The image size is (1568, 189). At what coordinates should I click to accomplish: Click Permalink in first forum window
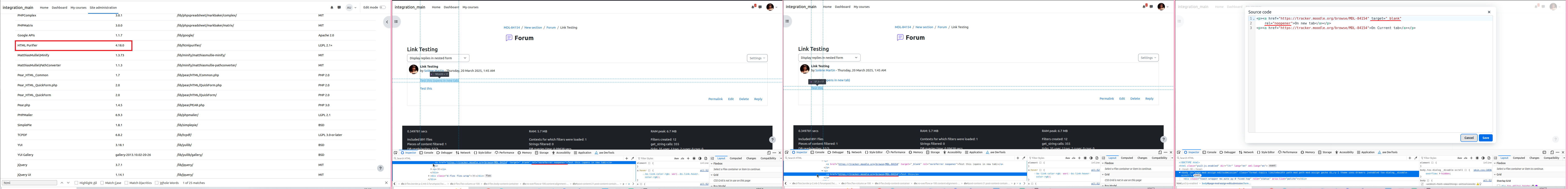click(716, 99)
